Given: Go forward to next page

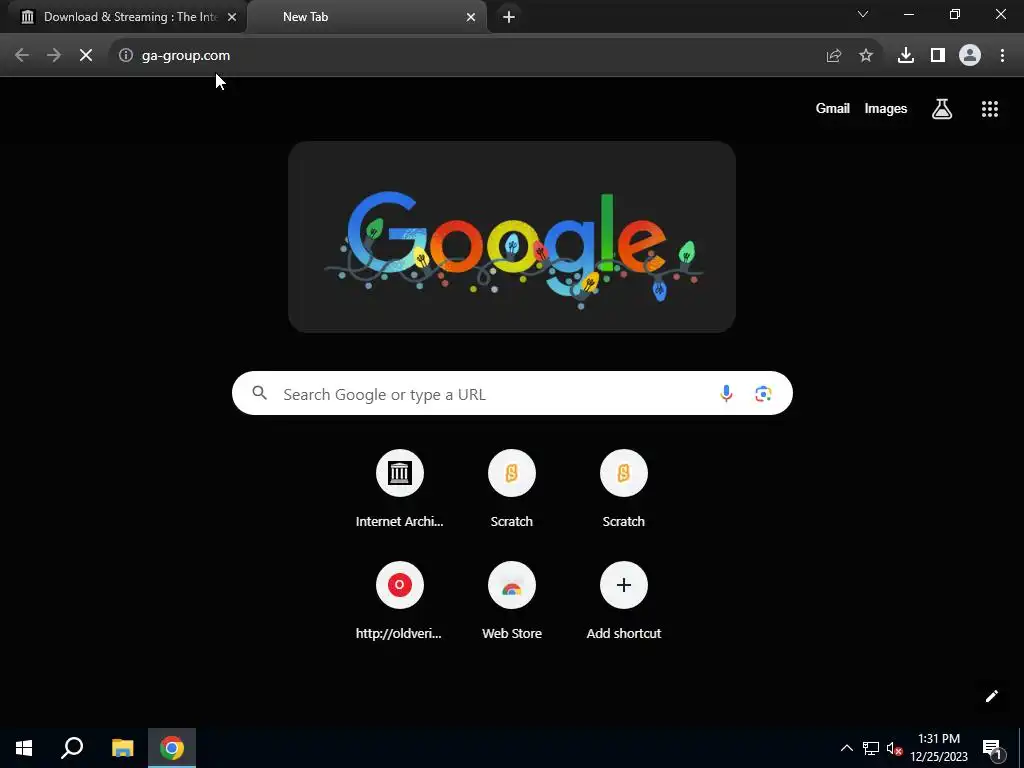Looking at the screenshot, I should coord(54,56).
